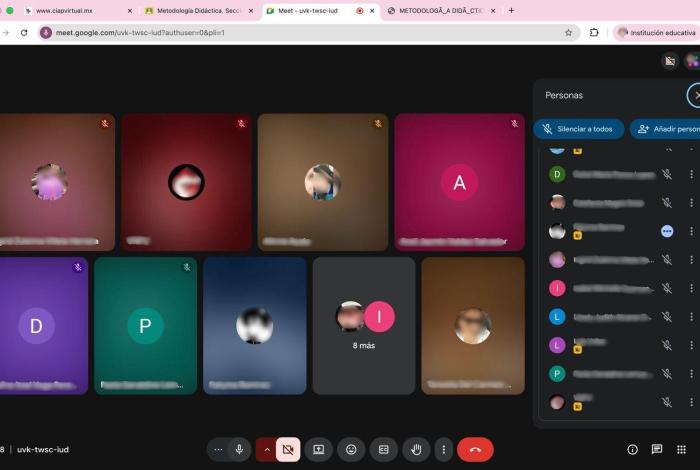This screenshot has height=470, width=700.
Task: Click the Añadir personas button
Action: tap(666, 129)
